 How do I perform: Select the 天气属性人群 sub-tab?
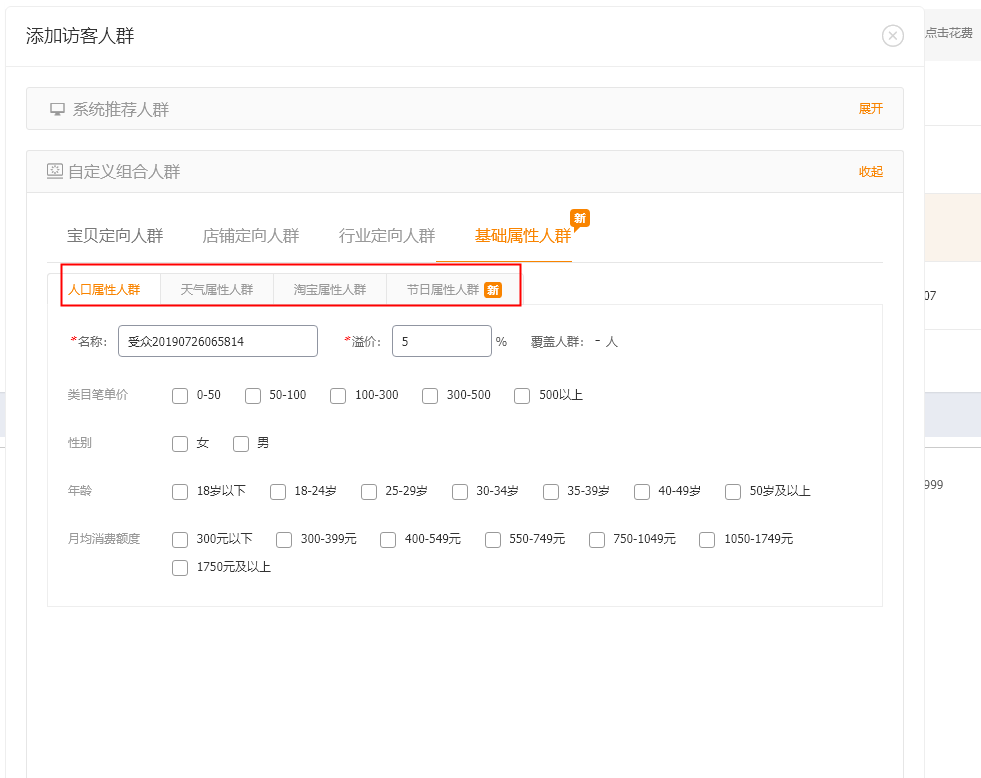click(217, 290)
